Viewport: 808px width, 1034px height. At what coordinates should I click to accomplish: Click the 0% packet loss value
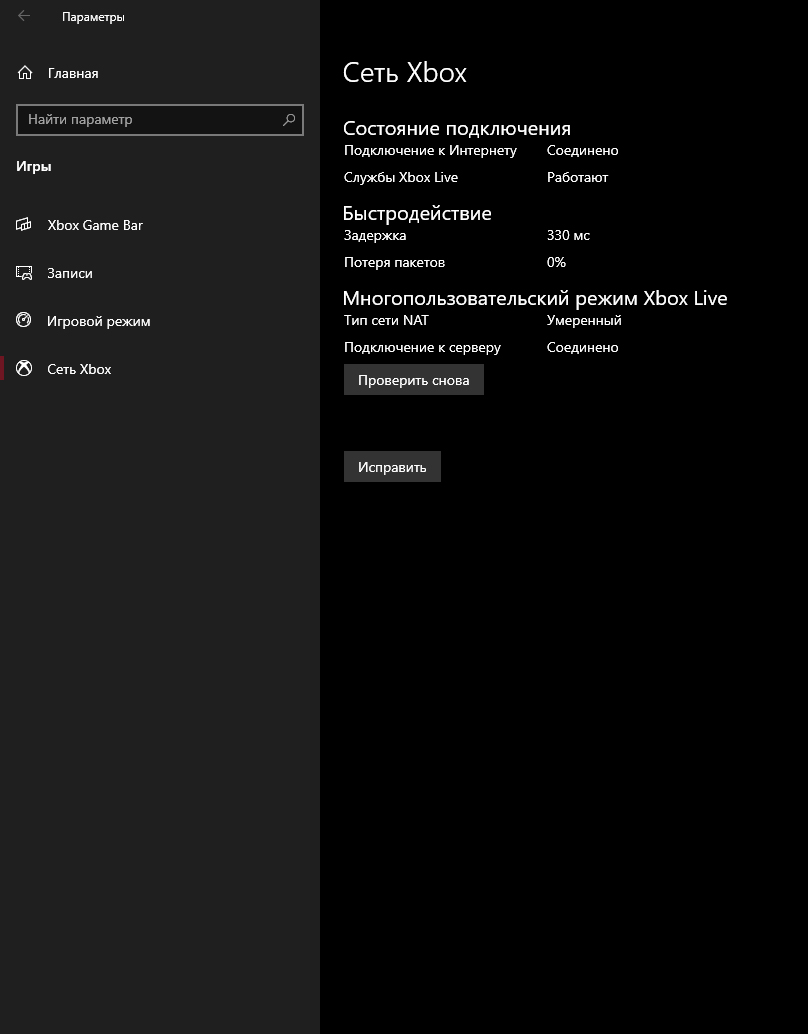556,262
